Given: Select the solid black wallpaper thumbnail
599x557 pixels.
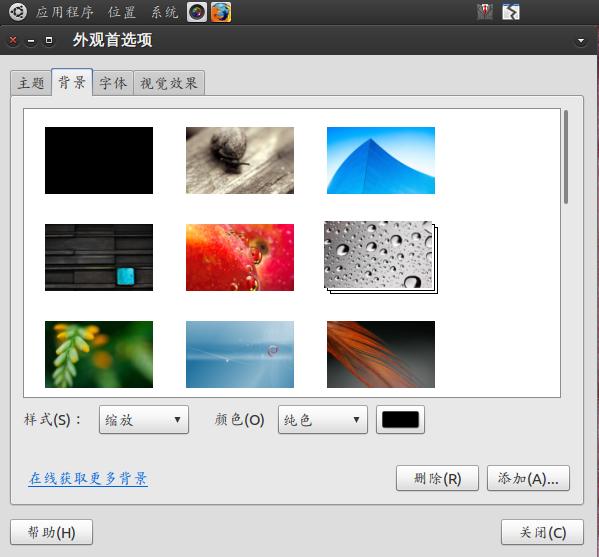Looking at the screenshot, I should (x=99, y=160).
